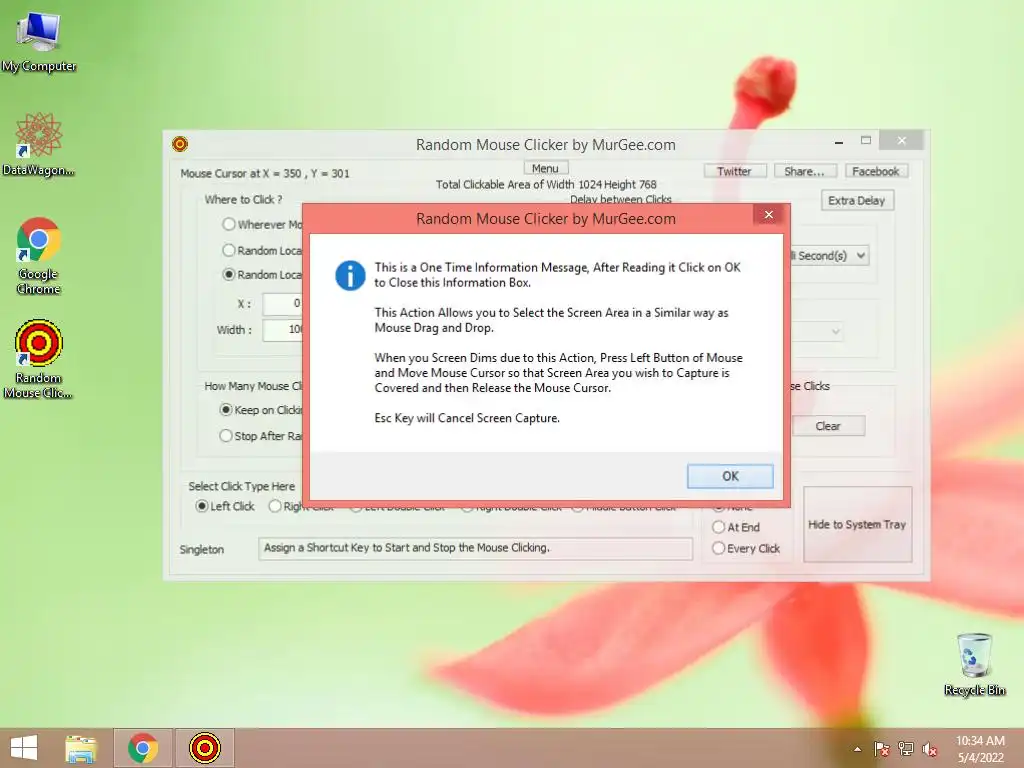The height and width of the screenshot is (768, 1024).
Task: Select the Every Click radio option
Action: tap(719, 548)
